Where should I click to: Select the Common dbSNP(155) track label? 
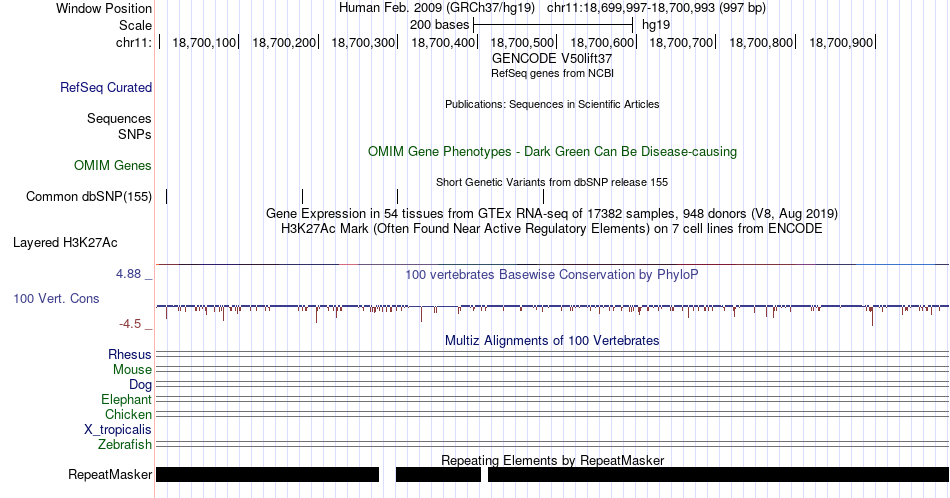(x=89, y=196)
